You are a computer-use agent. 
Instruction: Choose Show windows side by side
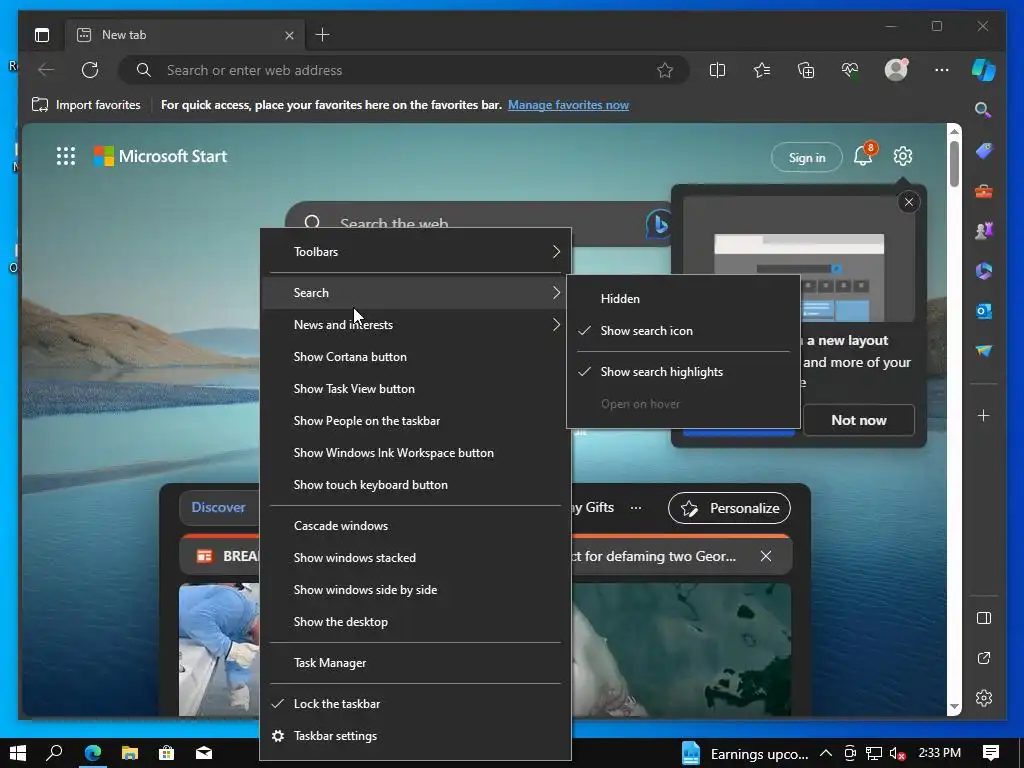click(x=415, y=590)
